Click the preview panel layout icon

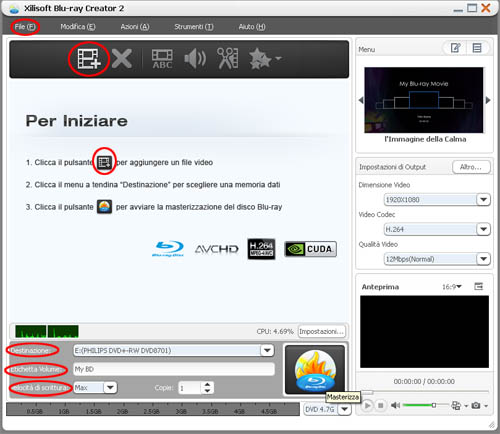pyautogui.click(x=479, y=286)
